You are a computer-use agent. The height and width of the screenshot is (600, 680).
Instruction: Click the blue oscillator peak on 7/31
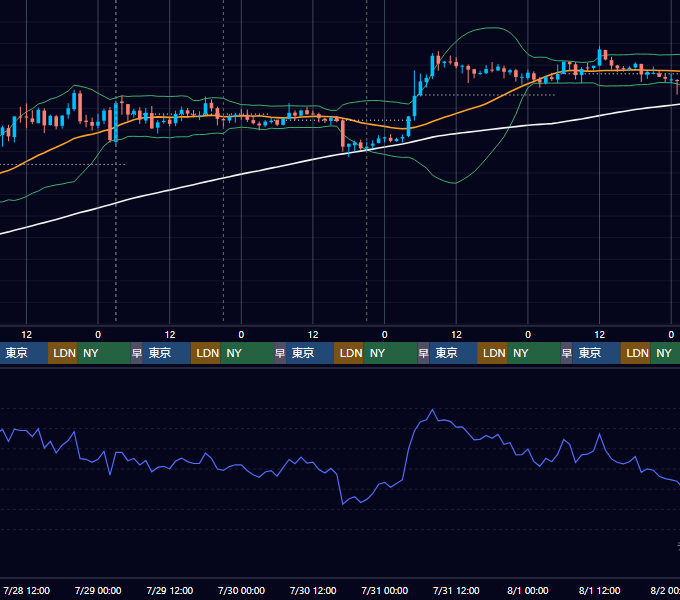coord(432,410)
